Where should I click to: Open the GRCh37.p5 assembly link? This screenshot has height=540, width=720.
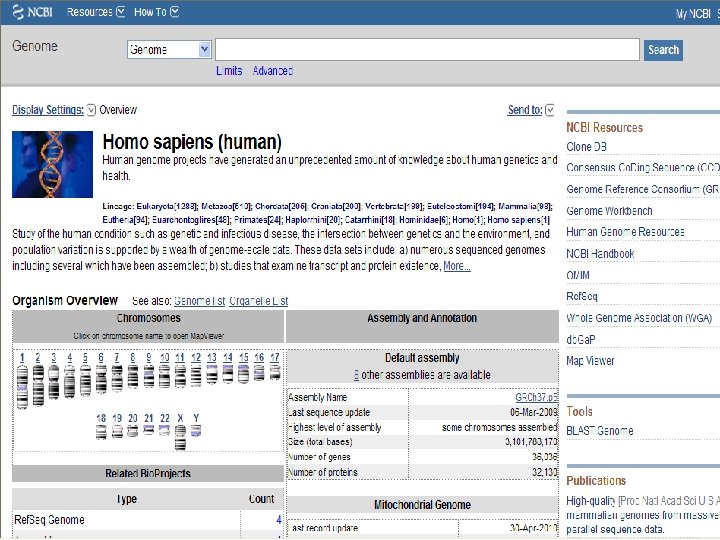pos(536,397)
